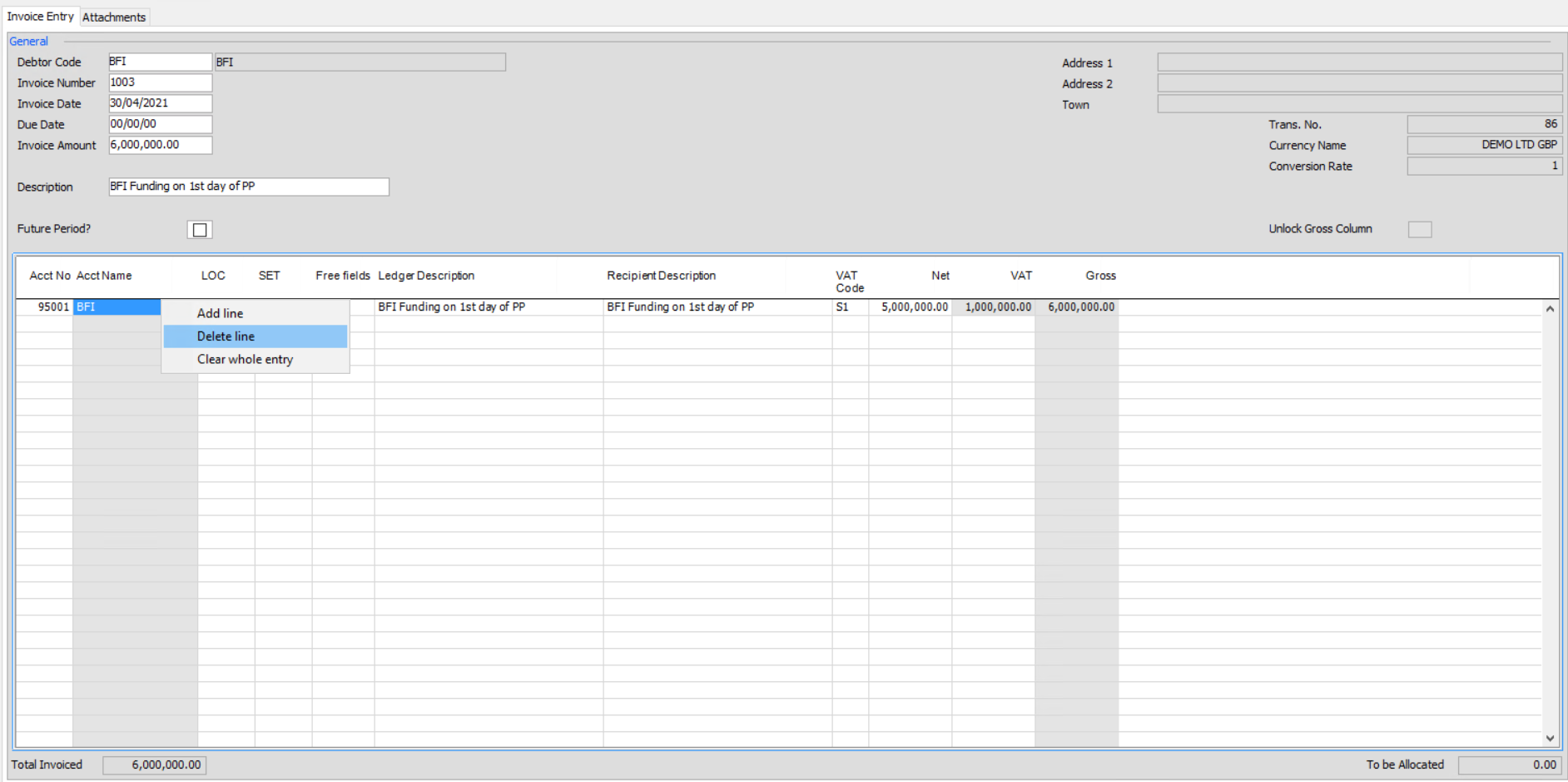Select the Invoice Entry tab
Image resolution: width=1568 pixels, height=782 pixels.
41,16
